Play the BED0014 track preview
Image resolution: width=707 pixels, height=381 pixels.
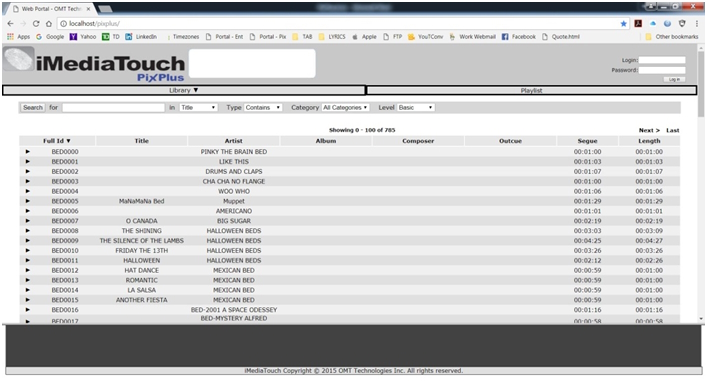pos(28,290)
